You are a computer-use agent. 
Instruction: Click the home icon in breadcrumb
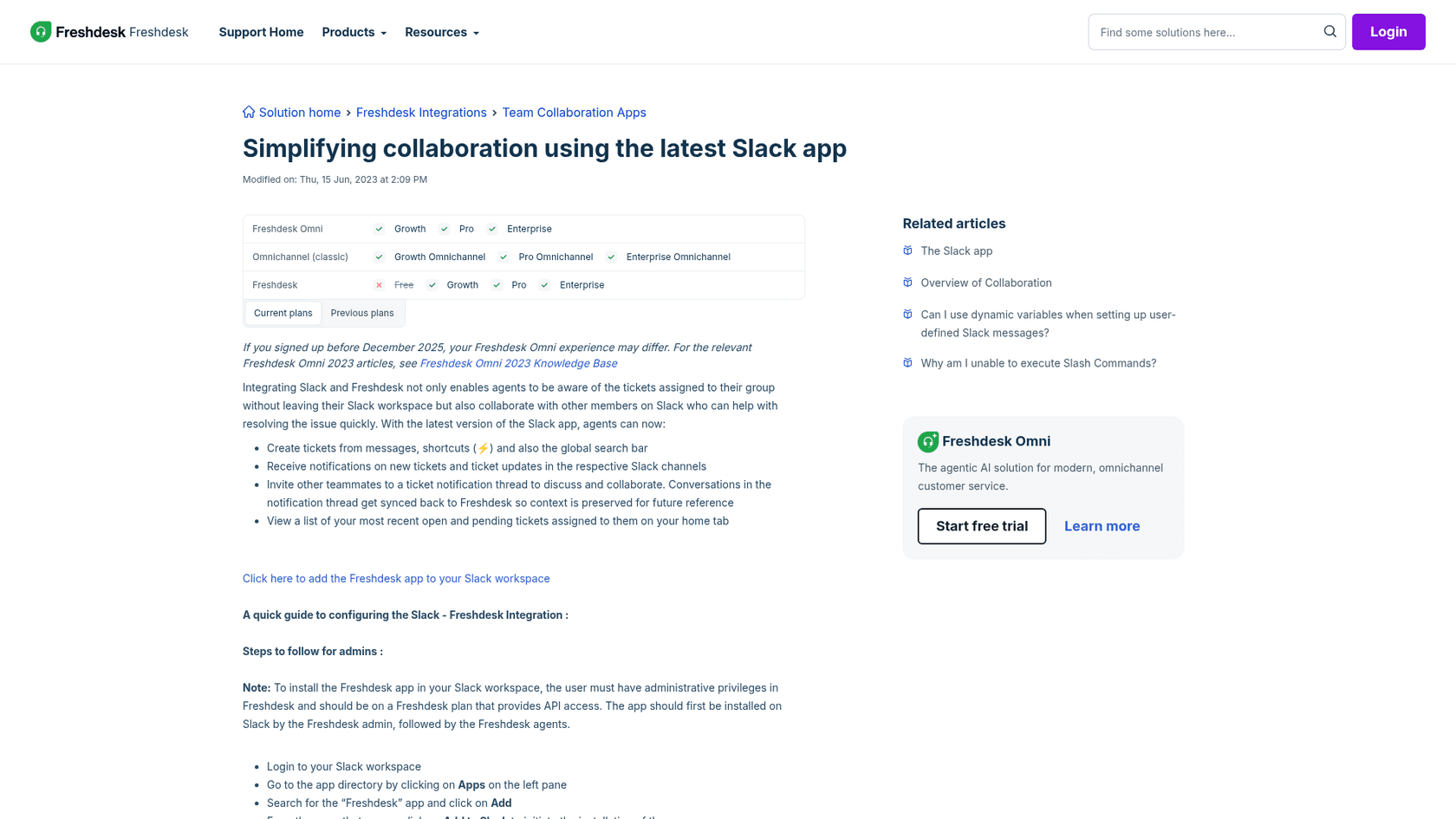tap(249, 112)
